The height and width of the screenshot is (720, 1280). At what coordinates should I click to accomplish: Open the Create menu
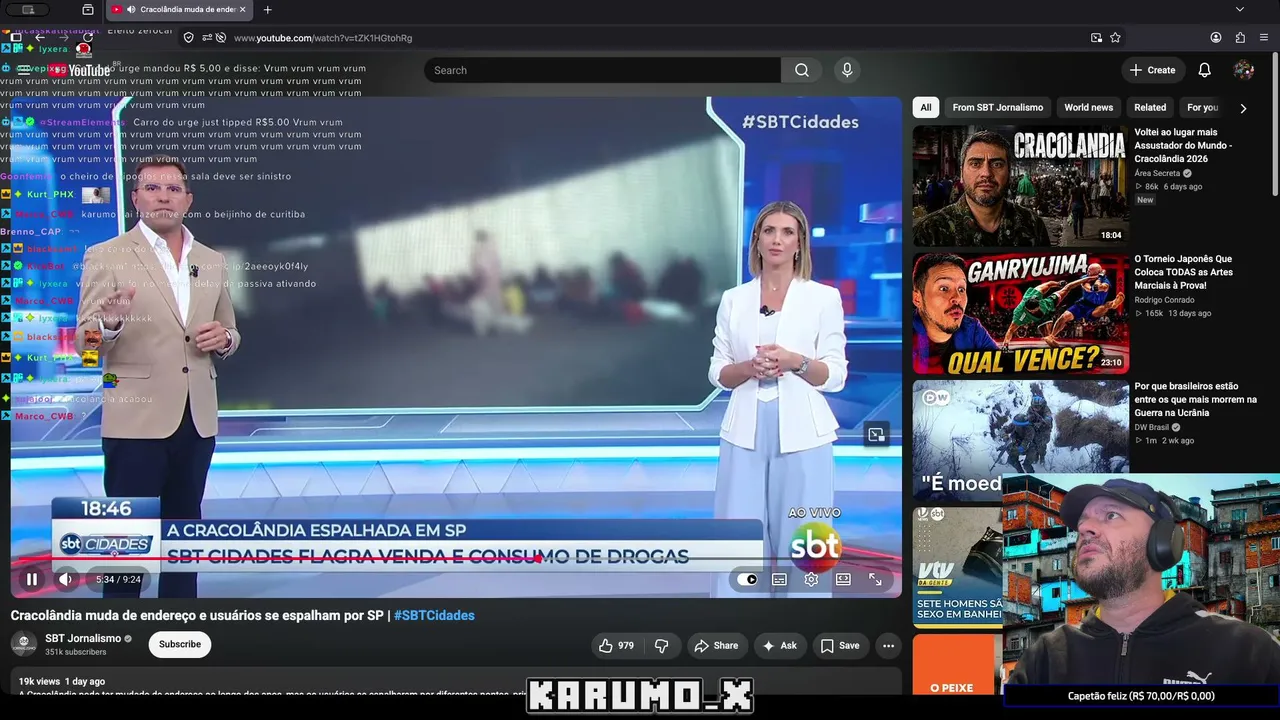coord(1152,70)
